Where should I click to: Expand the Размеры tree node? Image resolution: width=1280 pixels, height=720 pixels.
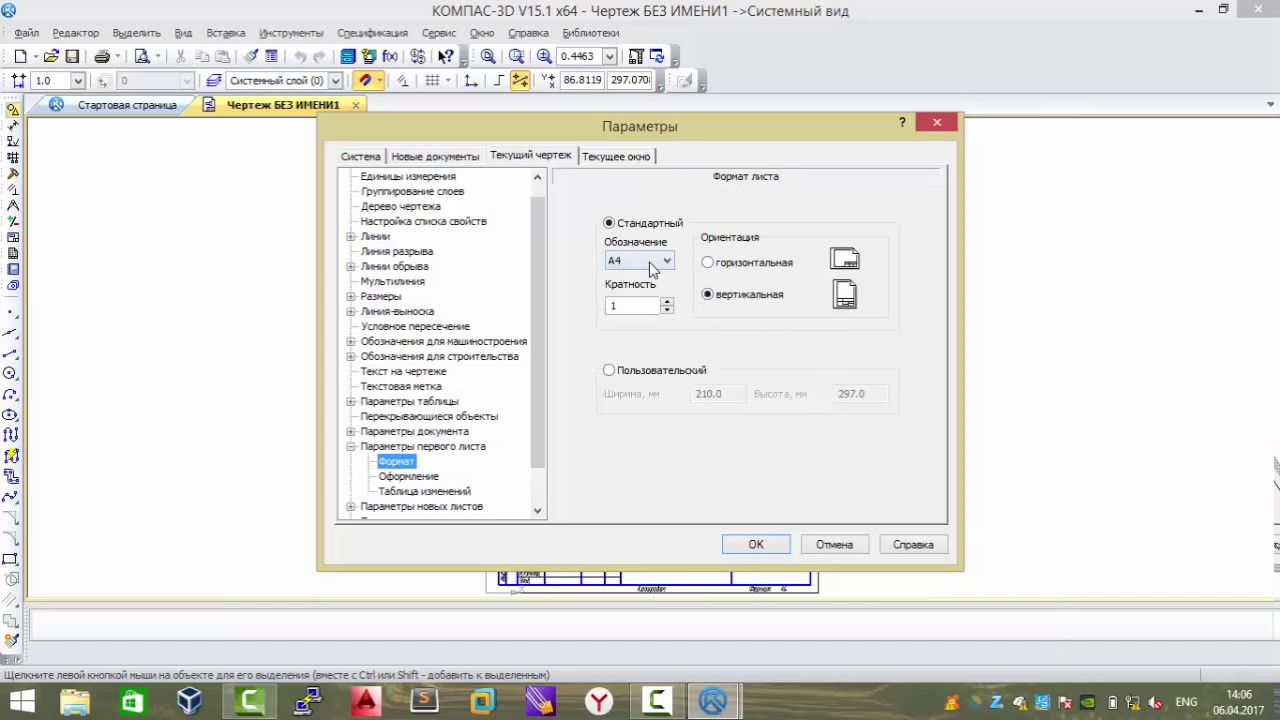click(351, 297)
